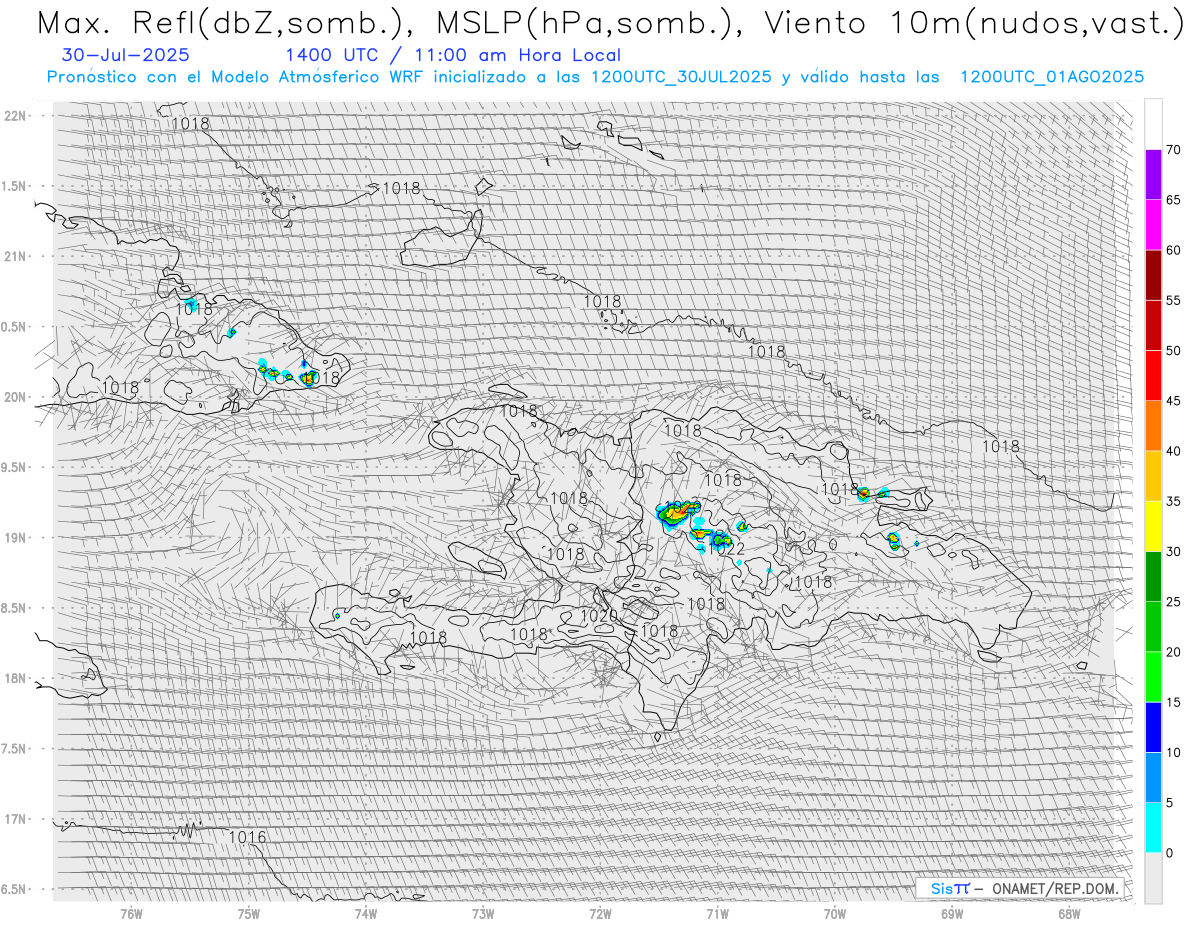
Task: Click the '6.5N' latitude label
Action: [15, 889]
